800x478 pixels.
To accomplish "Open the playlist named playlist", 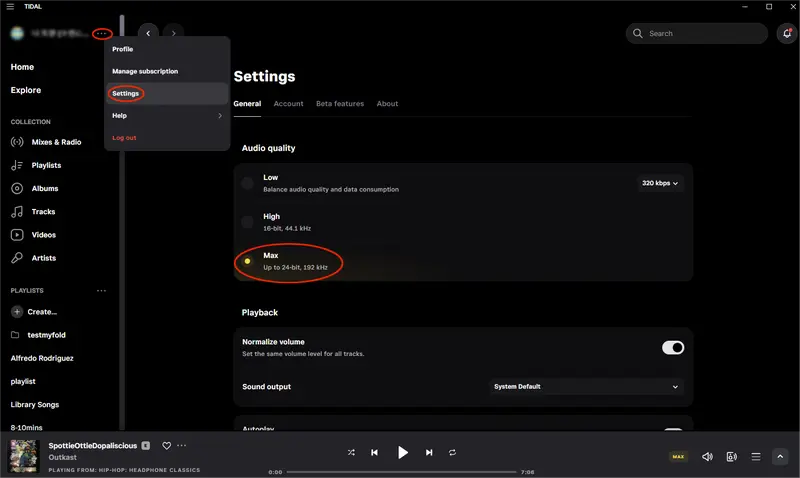I will click(23, 382).
